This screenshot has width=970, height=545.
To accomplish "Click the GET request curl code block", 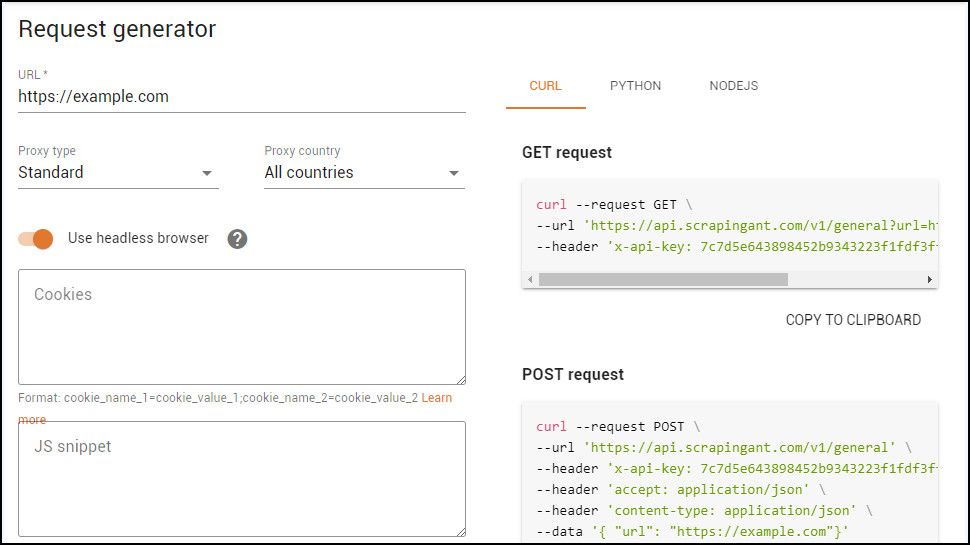I will coord(730,226).
